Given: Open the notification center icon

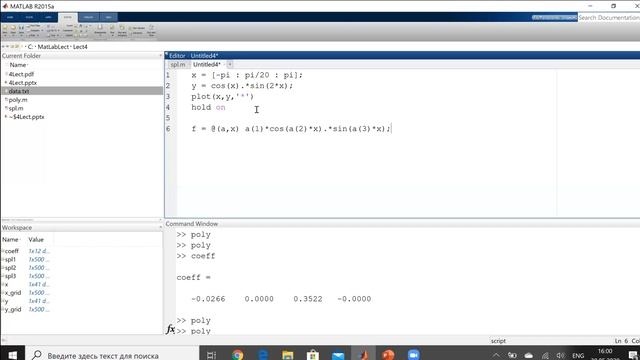Looking at the screenshot, I should pyautogui.click(x=633, y=356).
